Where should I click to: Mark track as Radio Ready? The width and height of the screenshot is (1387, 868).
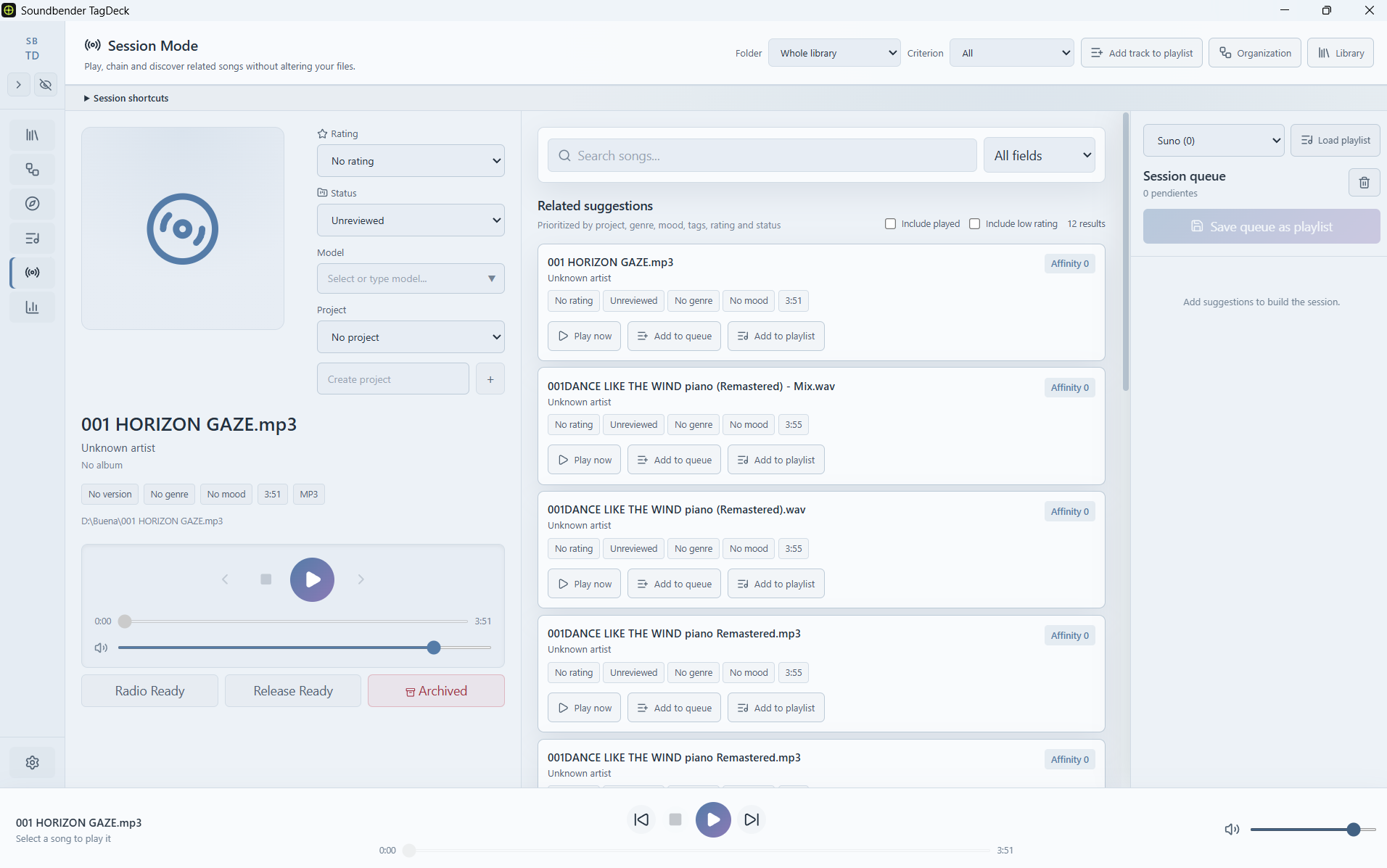click(x=149, y=691)
